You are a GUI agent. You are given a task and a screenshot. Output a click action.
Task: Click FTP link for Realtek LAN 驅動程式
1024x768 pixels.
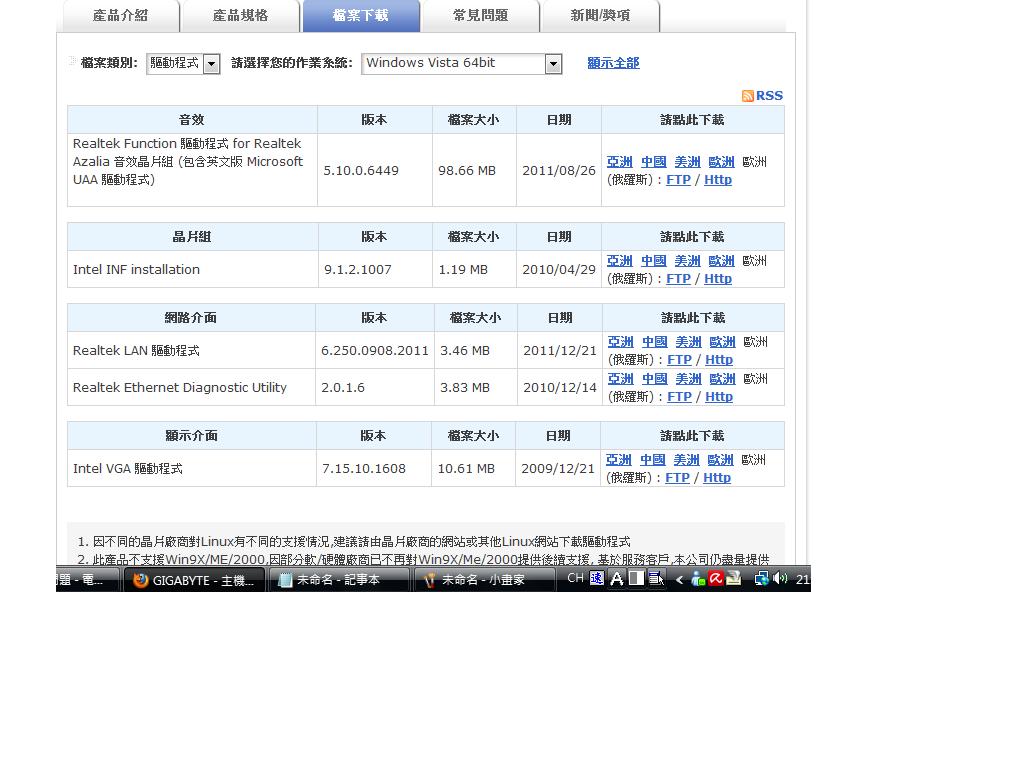click(x=680, y=360)
